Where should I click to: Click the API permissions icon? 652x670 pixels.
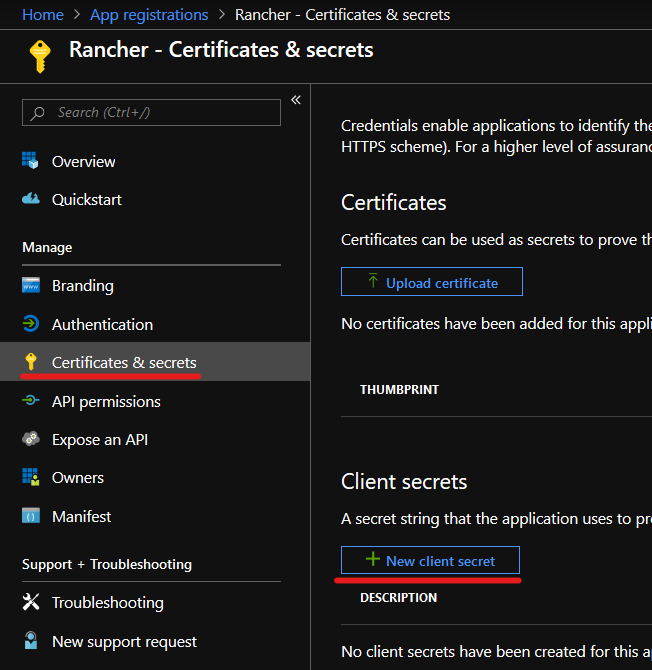[31, 400]
